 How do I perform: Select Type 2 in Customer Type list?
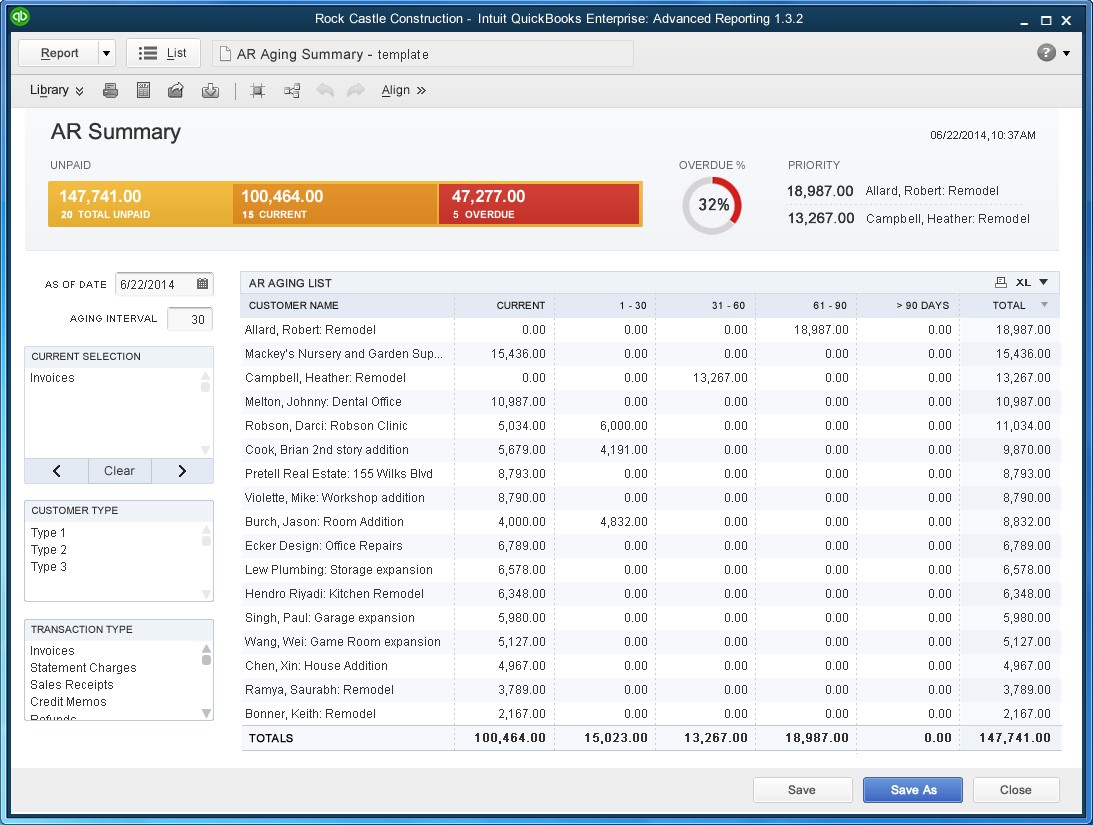(48, 550)
